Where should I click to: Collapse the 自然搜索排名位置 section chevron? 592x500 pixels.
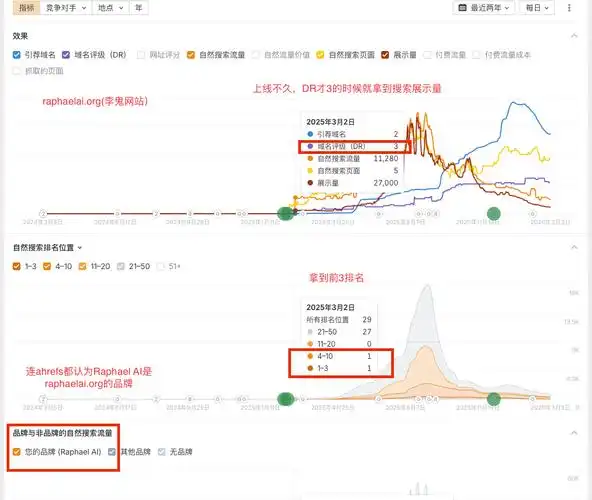(x=574, y=247)
